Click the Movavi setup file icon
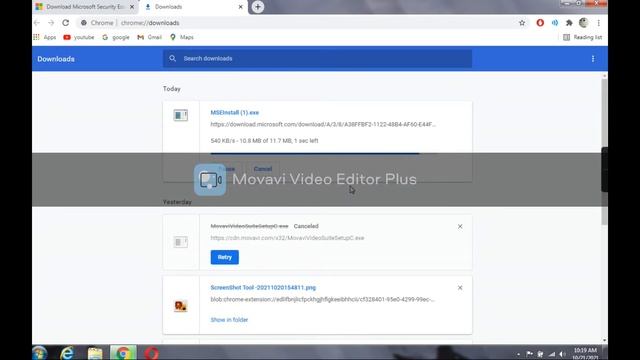Viewport: 640px width, 360px height. [x=180, y=242]
